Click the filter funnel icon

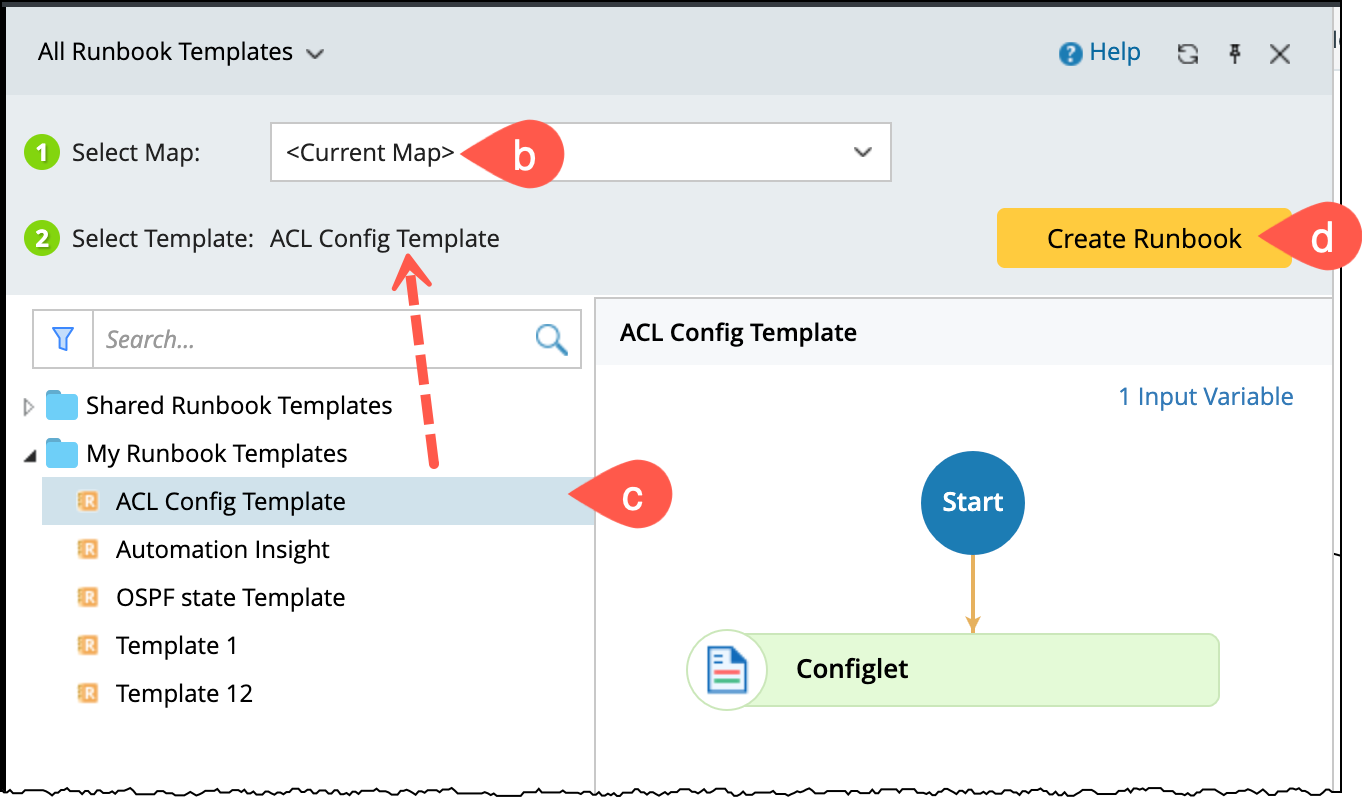click(63, 340)
